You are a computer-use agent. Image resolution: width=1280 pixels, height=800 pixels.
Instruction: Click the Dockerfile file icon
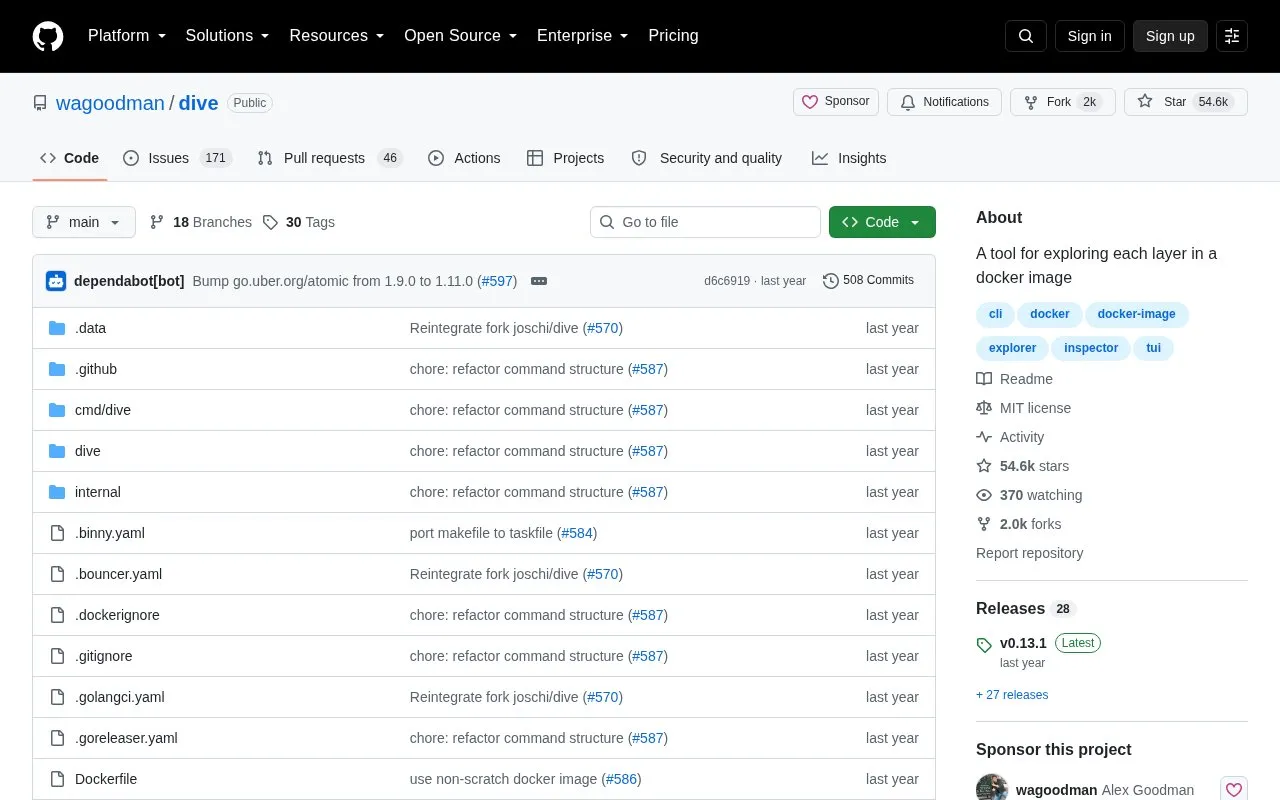click(57, 779)
